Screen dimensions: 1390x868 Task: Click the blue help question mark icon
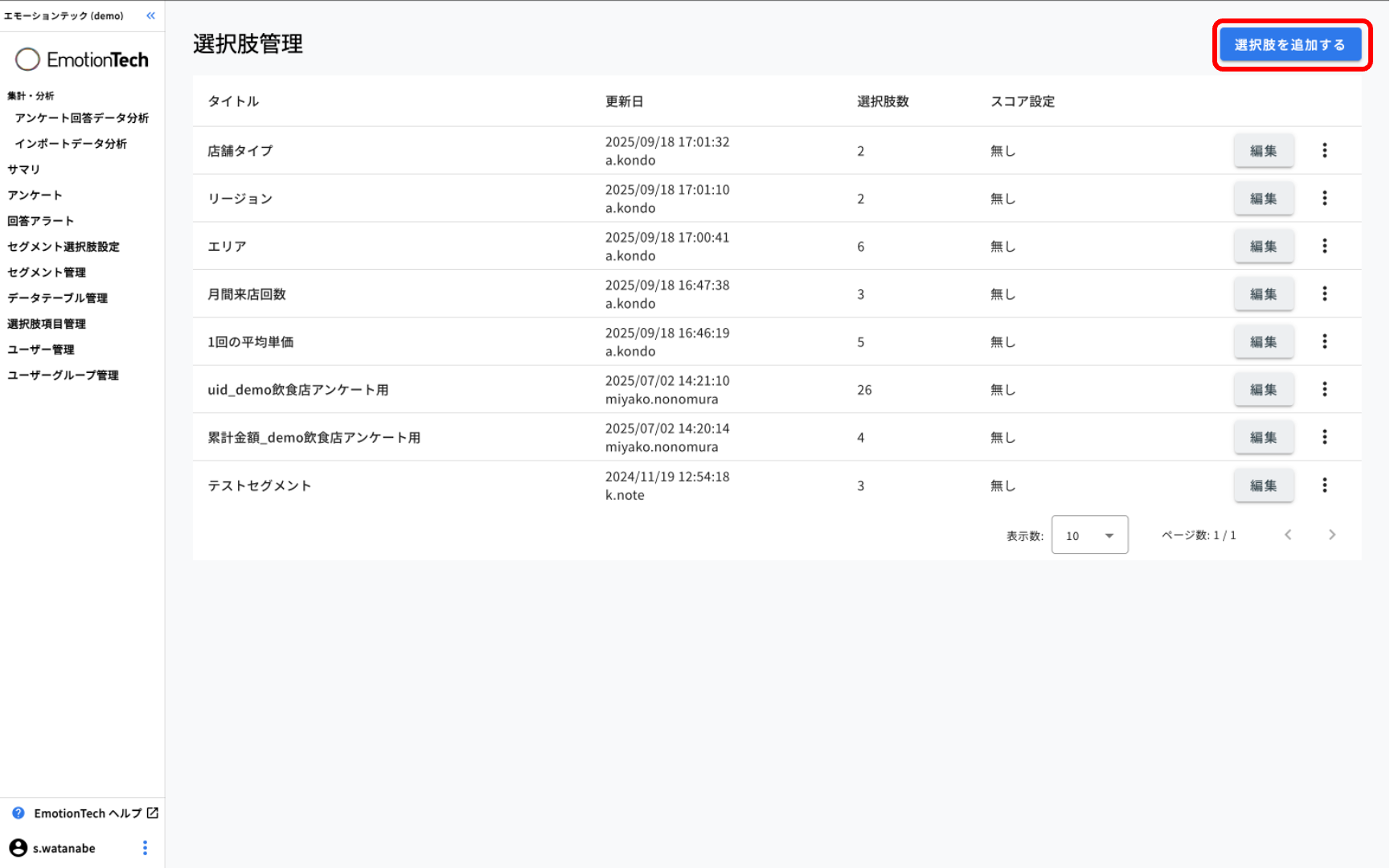pos(18,813)
